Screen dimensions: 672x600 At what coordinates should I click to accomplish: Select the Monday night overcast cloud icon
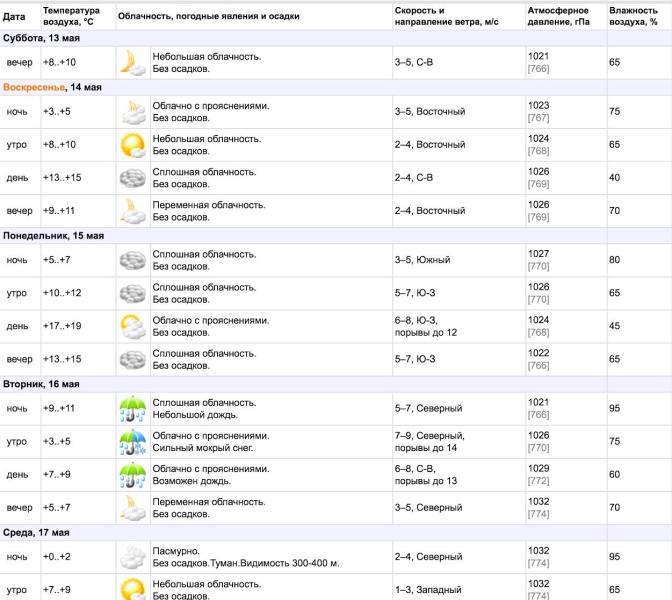pos(132,260)
